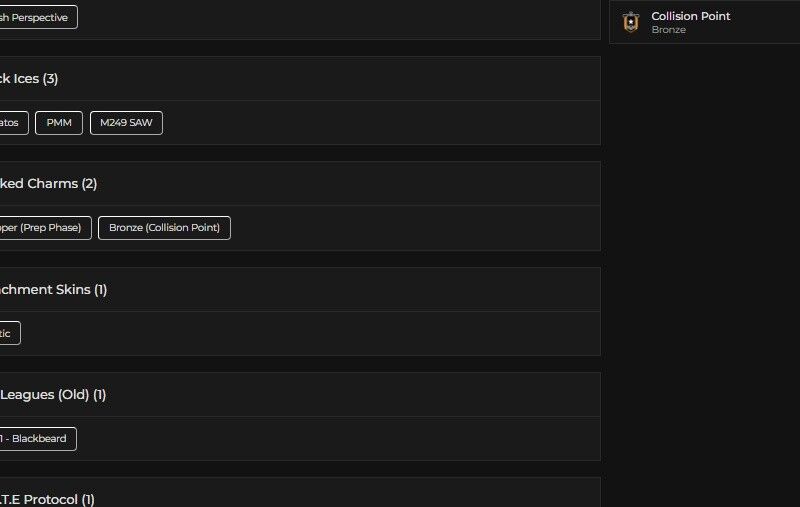Expand the Skins (1) section header
Screen dimensions: 800x507
click(x=54, y=290)
